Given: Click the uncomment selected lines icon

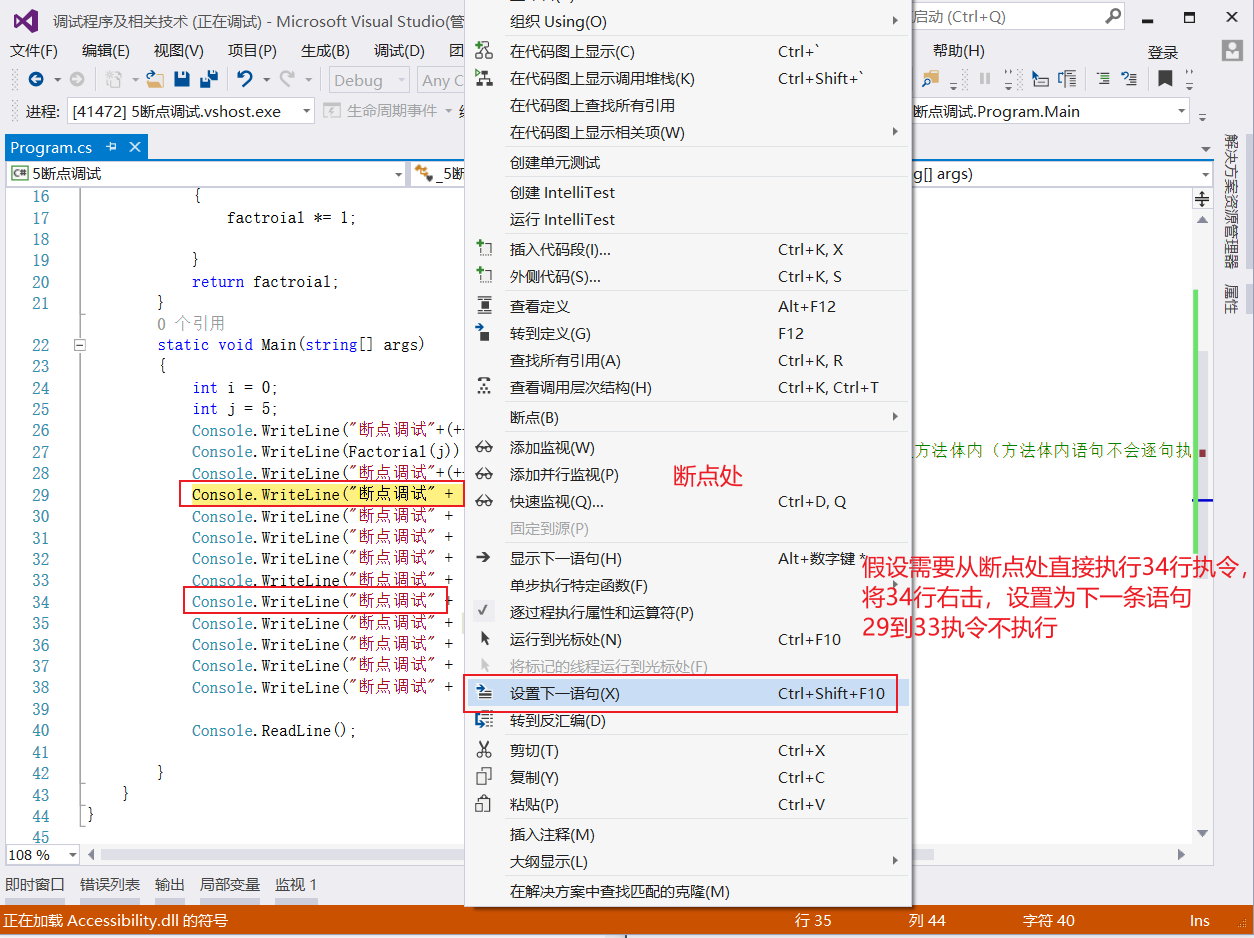Looking at the screenshot, I should (x=1130, y=79).
